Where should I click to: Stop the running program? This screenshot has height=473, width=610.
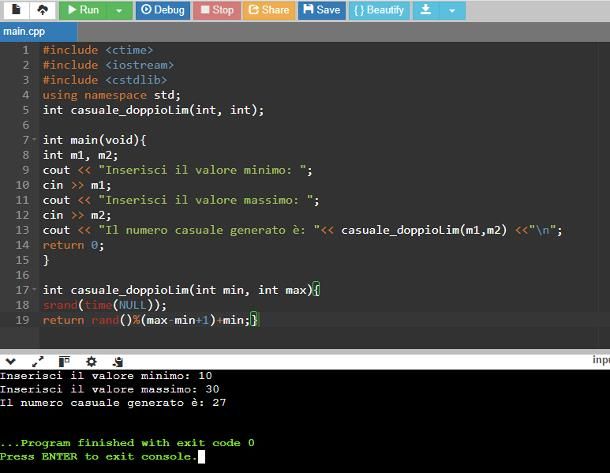click(217, 10)
